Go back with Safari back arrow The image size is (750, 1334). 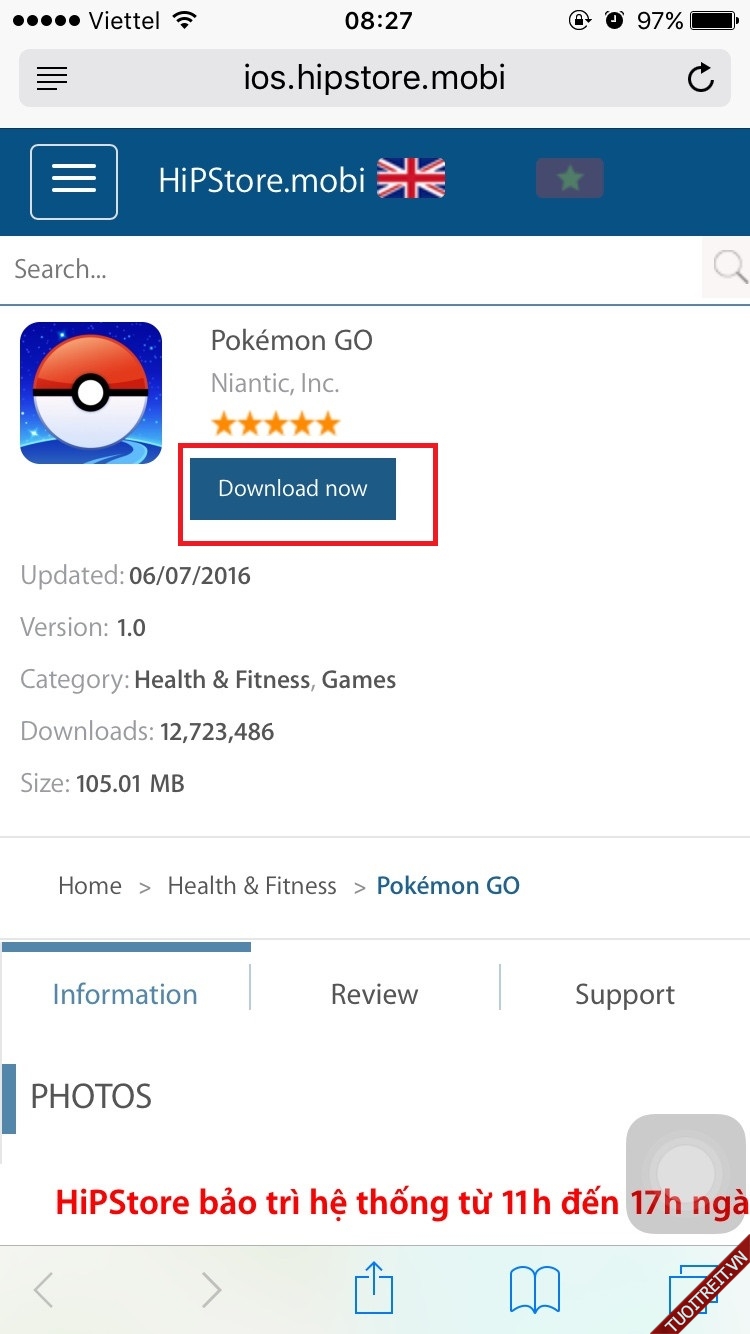pos(43,1290)
